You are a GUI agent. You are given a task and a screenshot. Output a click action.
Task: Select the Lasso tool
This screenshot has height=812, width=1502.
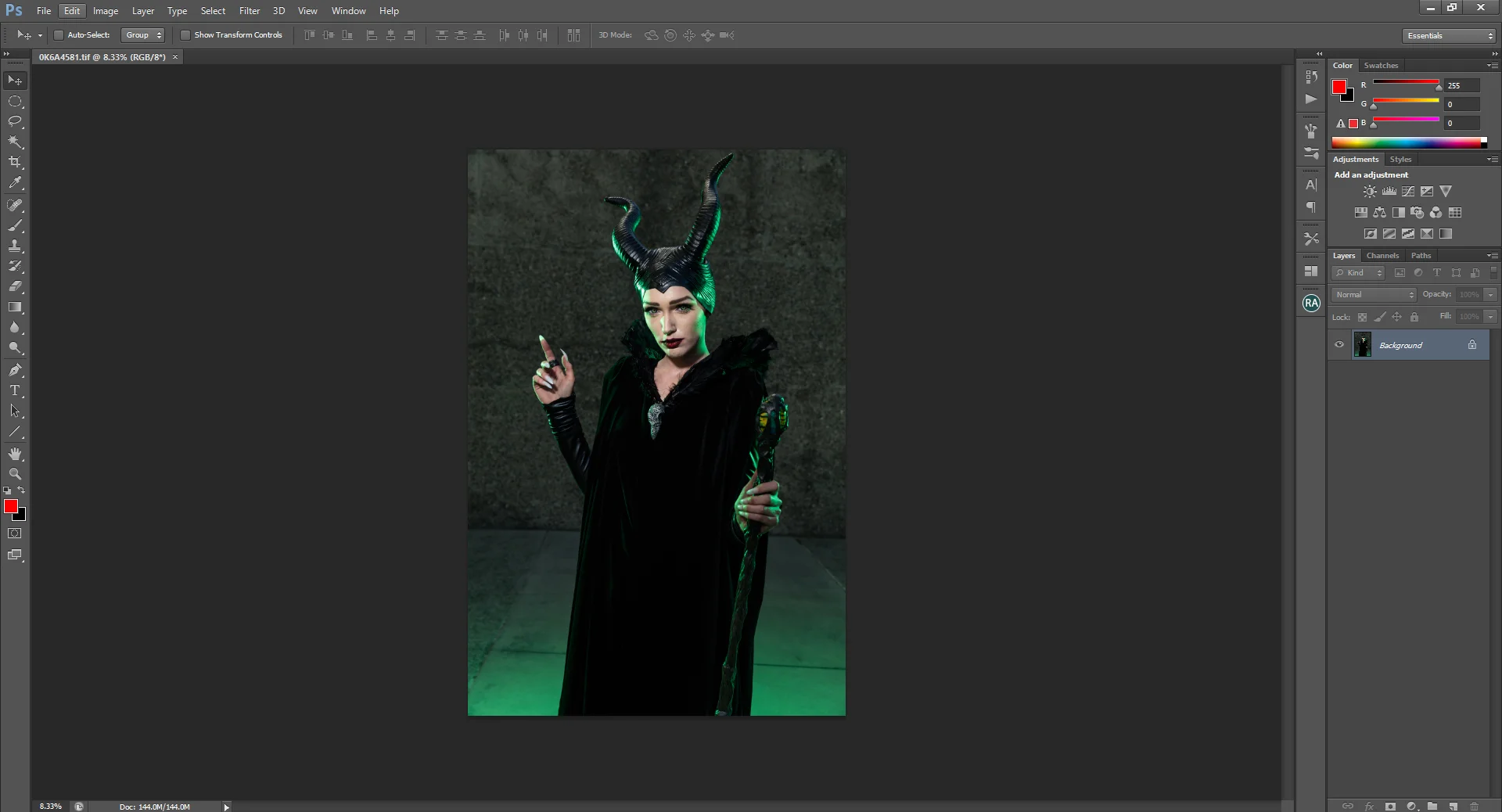[15, 121]
